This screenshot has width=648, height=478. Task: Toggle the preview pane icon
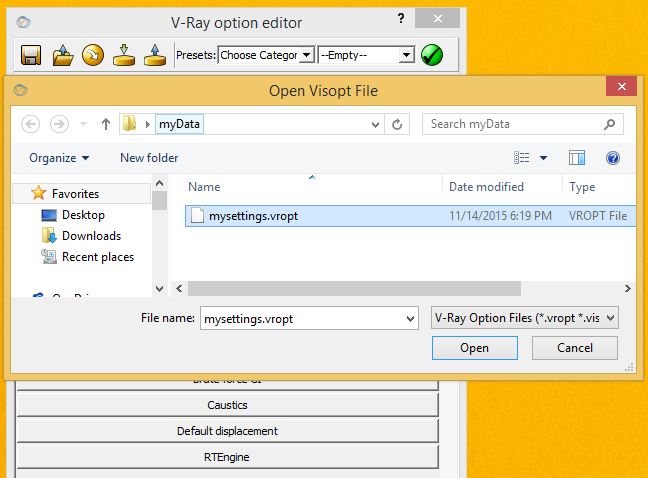click(x=577, y=158)
